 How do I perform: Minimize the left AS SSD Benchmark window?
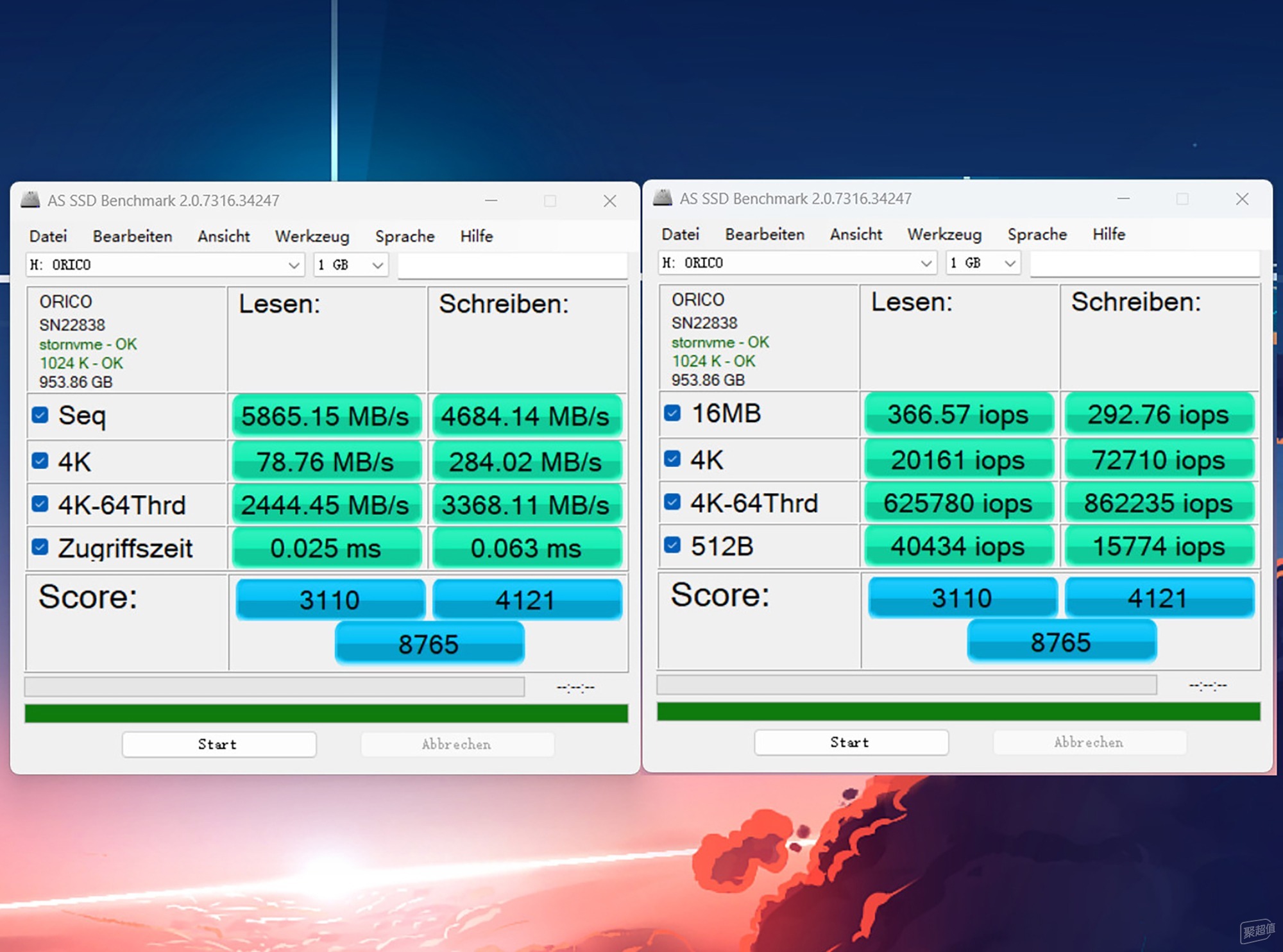click(x=491, y=201)
